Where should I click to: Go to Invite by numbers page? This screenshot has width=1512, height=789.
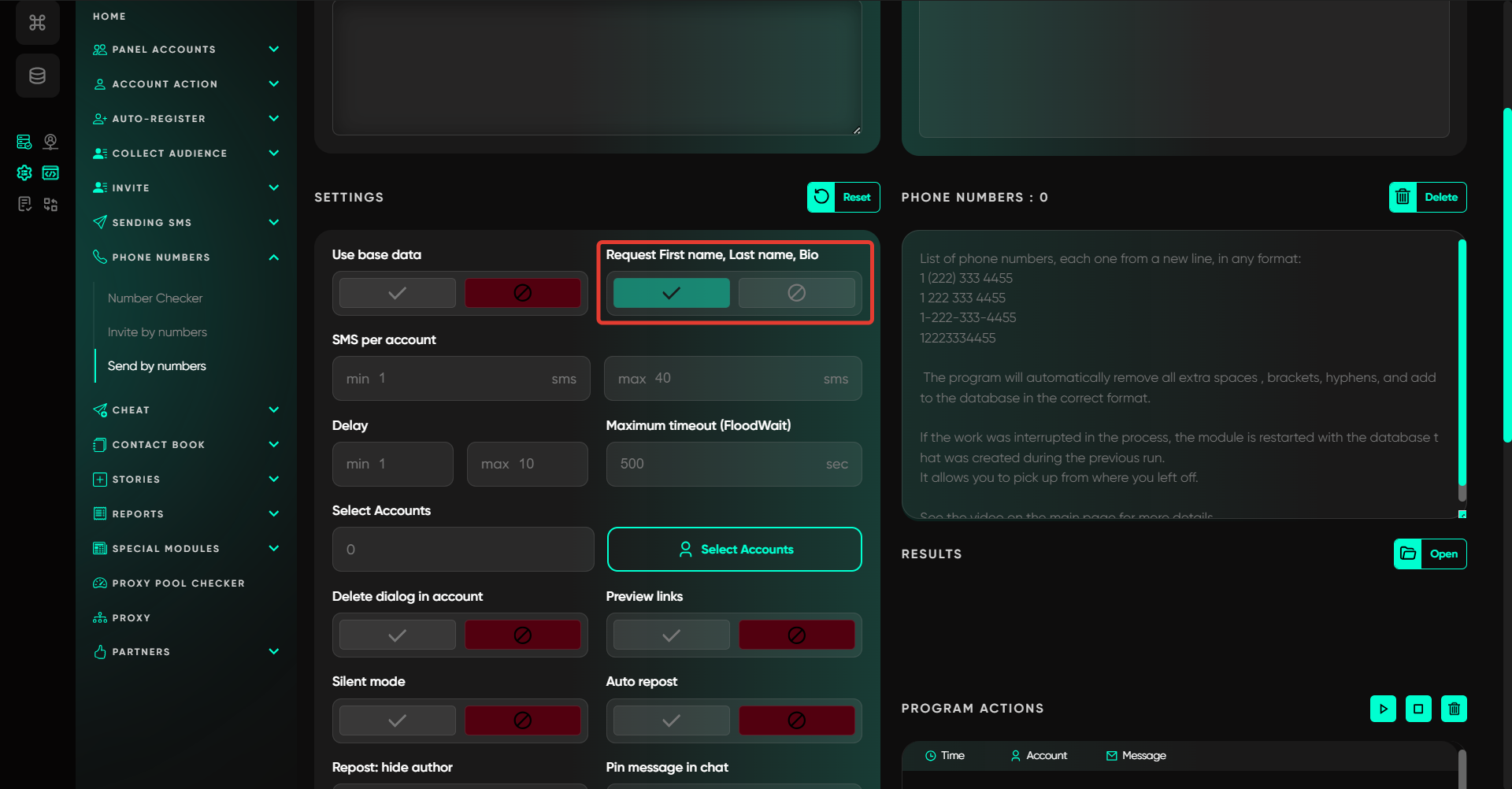tap(157, 332)
